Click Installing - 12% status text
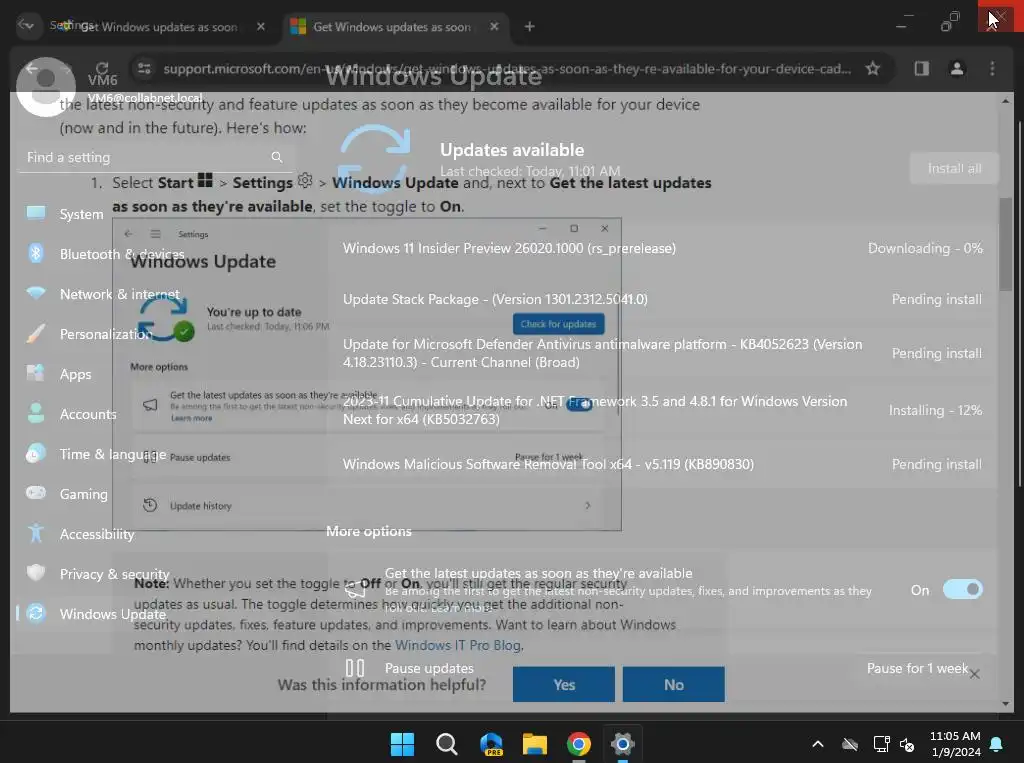Viewport: 1024px width, 763px height. [935, 410]
